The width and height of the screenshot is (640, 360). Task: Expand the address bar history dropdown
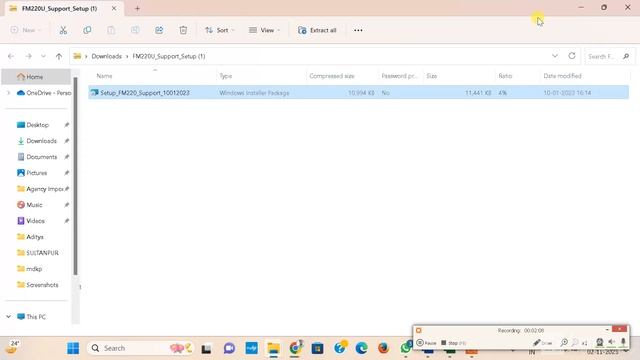[x=555, y=56]
